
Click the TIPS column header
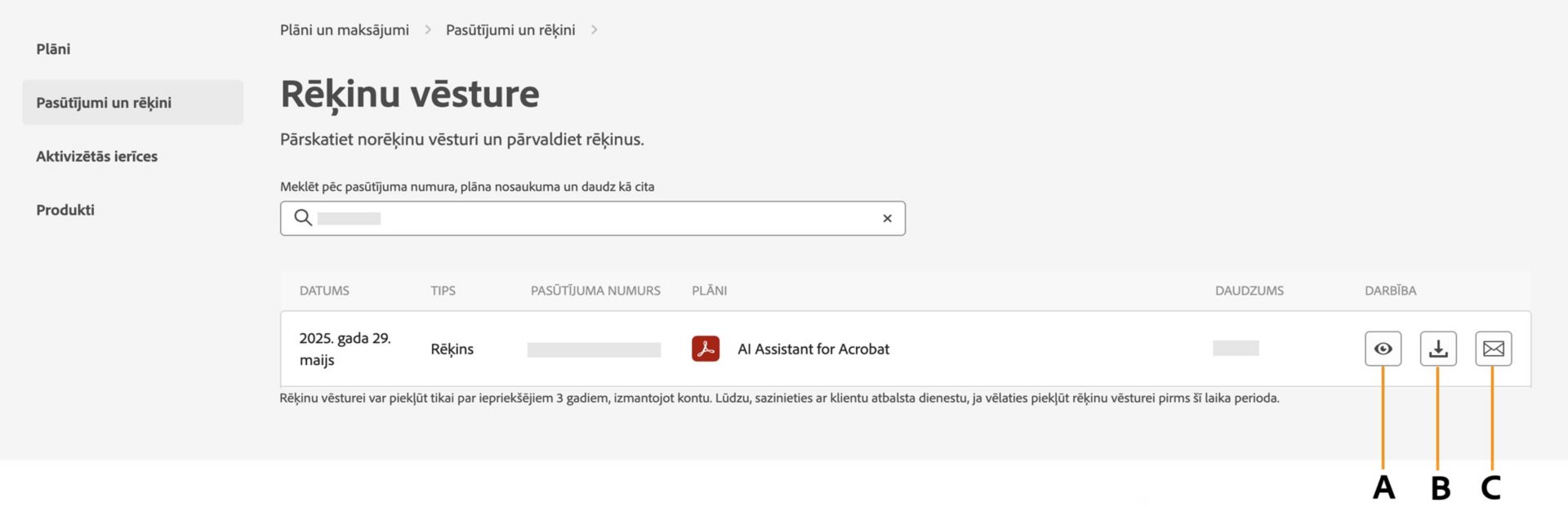[443, 291]
